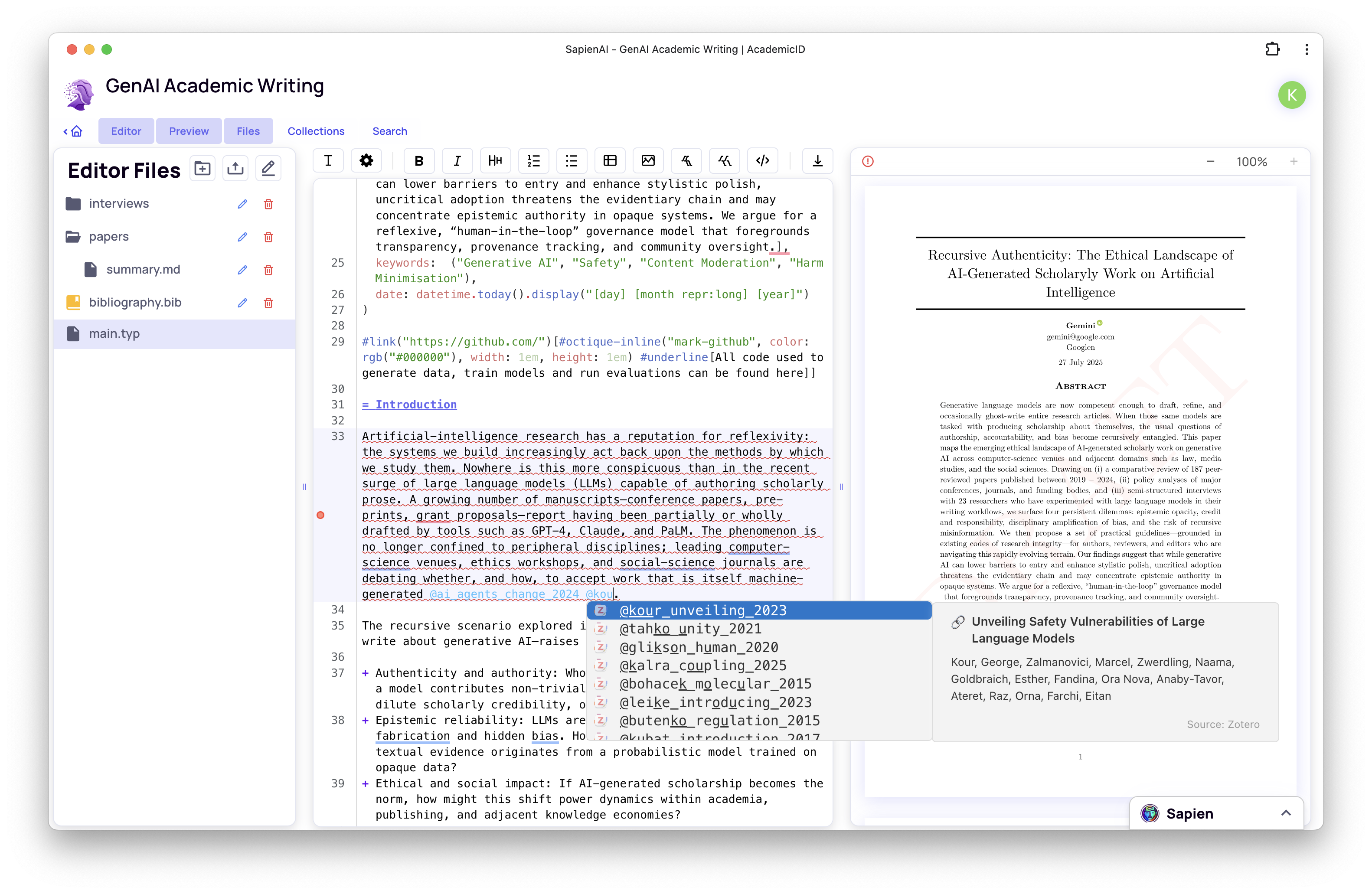
Task: Select @bohacek_molecular_2015 citation suggestion
Action: click(x=759, y=684)
